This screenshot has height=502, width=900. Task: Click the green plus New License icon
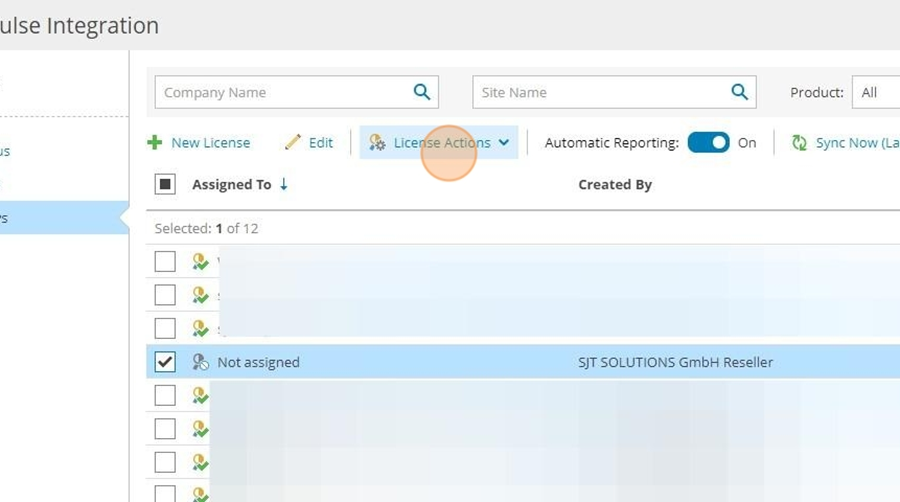coord(154,142)
